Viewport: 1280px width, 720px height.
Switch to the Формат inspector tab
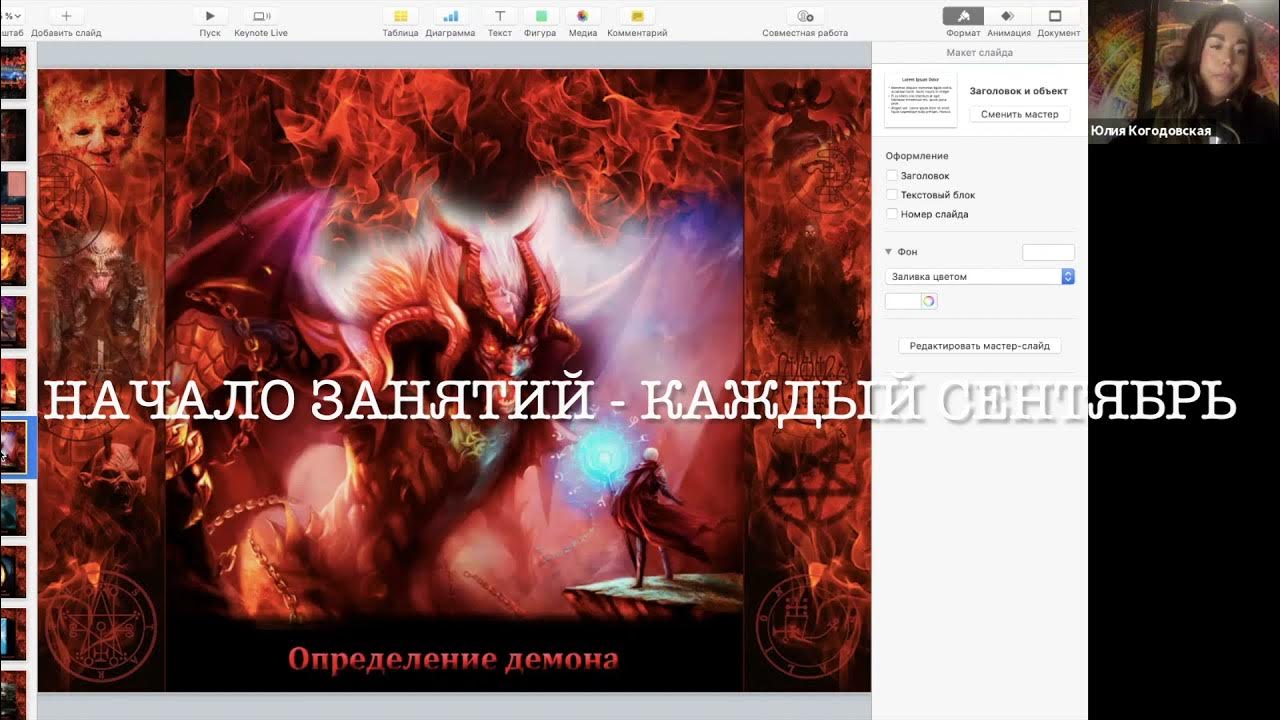(963, 16)
